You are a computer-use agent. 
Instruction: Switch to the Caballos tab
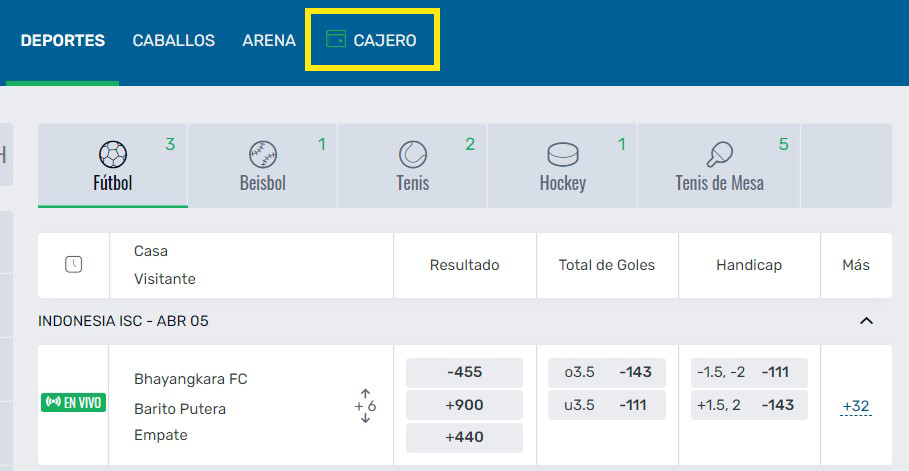[x=173, y=40]
